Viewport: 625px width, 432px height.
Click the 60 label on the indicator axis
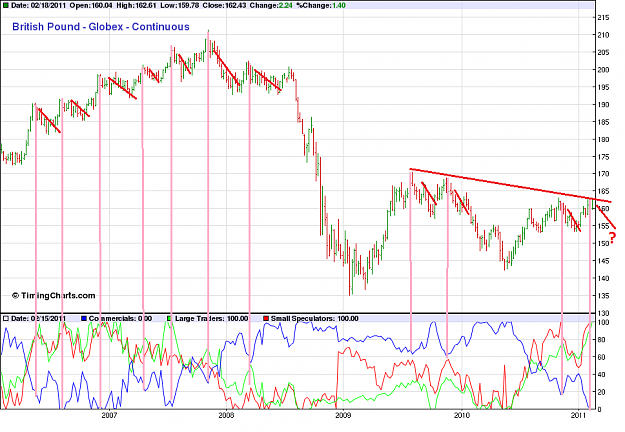pyautogui.click(x=602, y=357)
